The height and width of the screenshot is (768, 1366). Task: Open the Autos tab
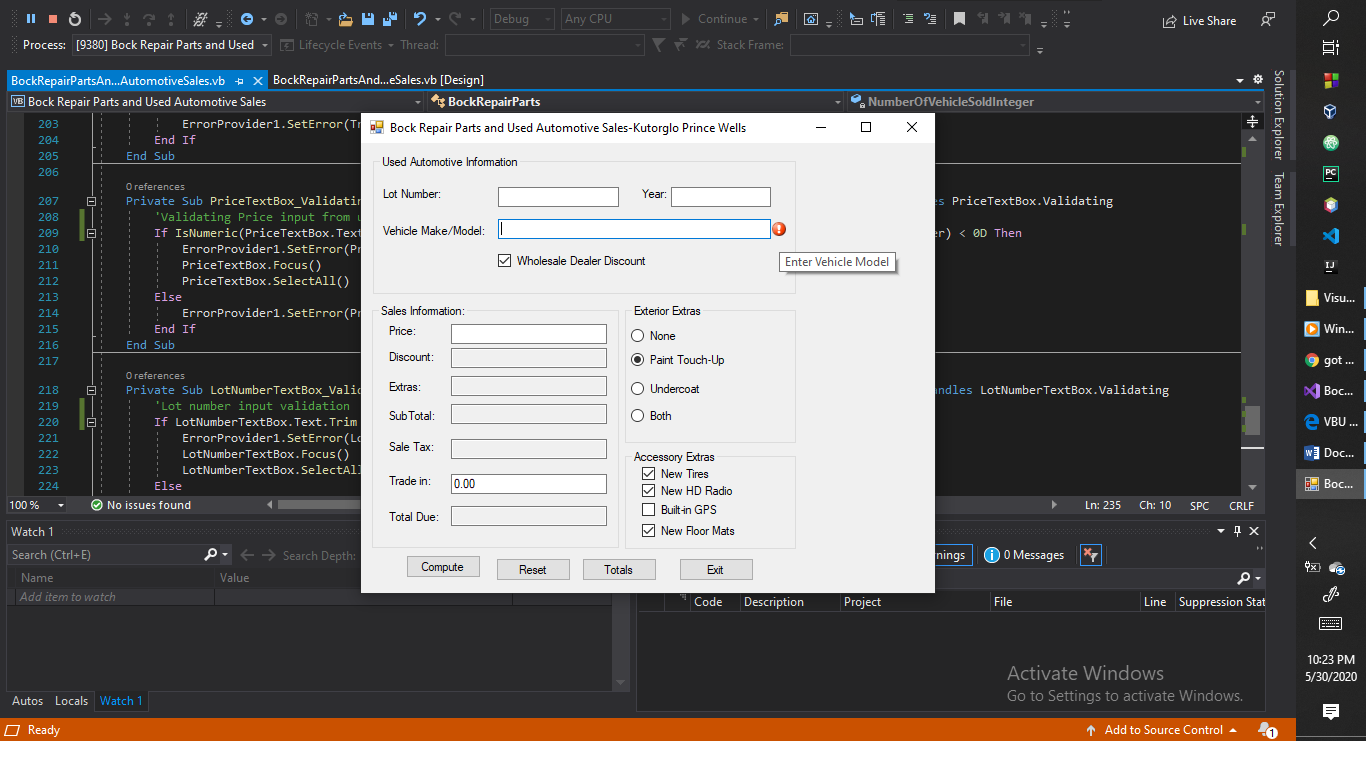tap(27, 701)
